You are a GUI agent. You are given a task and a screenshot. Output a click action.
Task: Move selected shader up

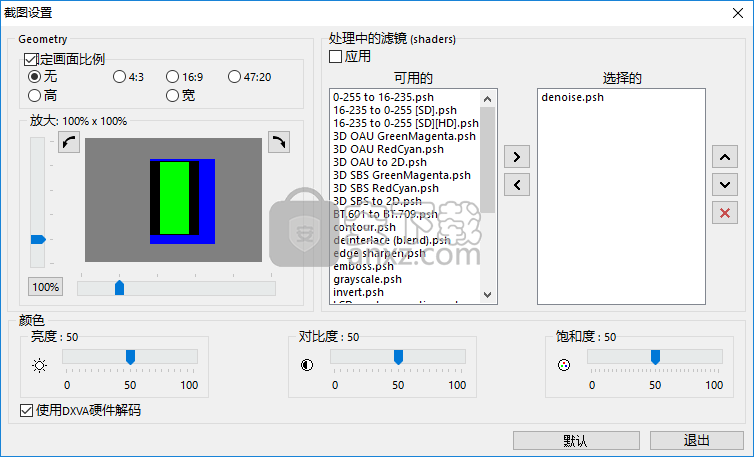pos(725,157)
